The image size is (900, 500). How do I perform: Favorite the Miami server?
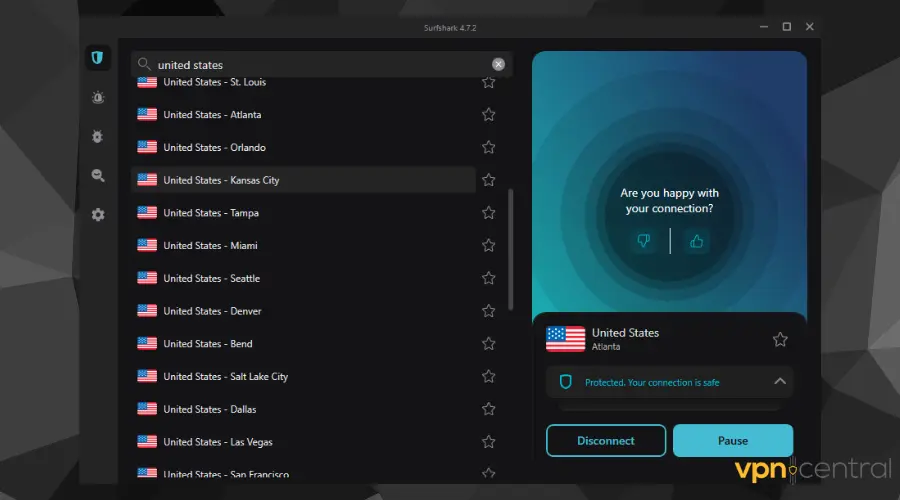488,246
